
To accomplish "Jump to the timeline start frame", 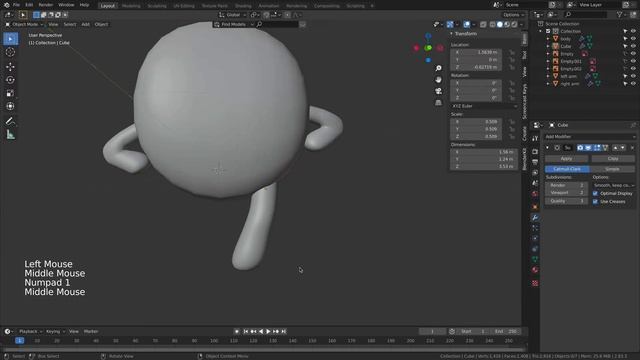I will (x=246, y=331).
